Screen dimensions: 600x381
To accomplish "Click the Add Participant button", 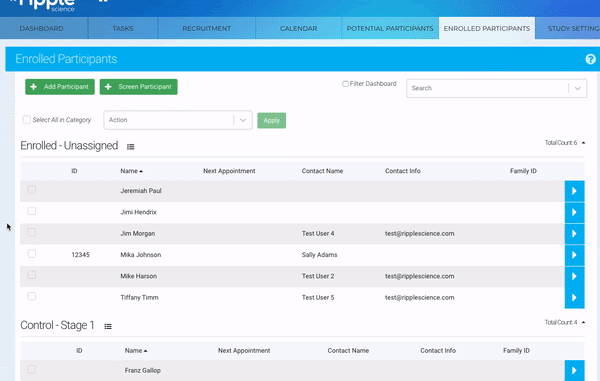I will coord(60,87).
